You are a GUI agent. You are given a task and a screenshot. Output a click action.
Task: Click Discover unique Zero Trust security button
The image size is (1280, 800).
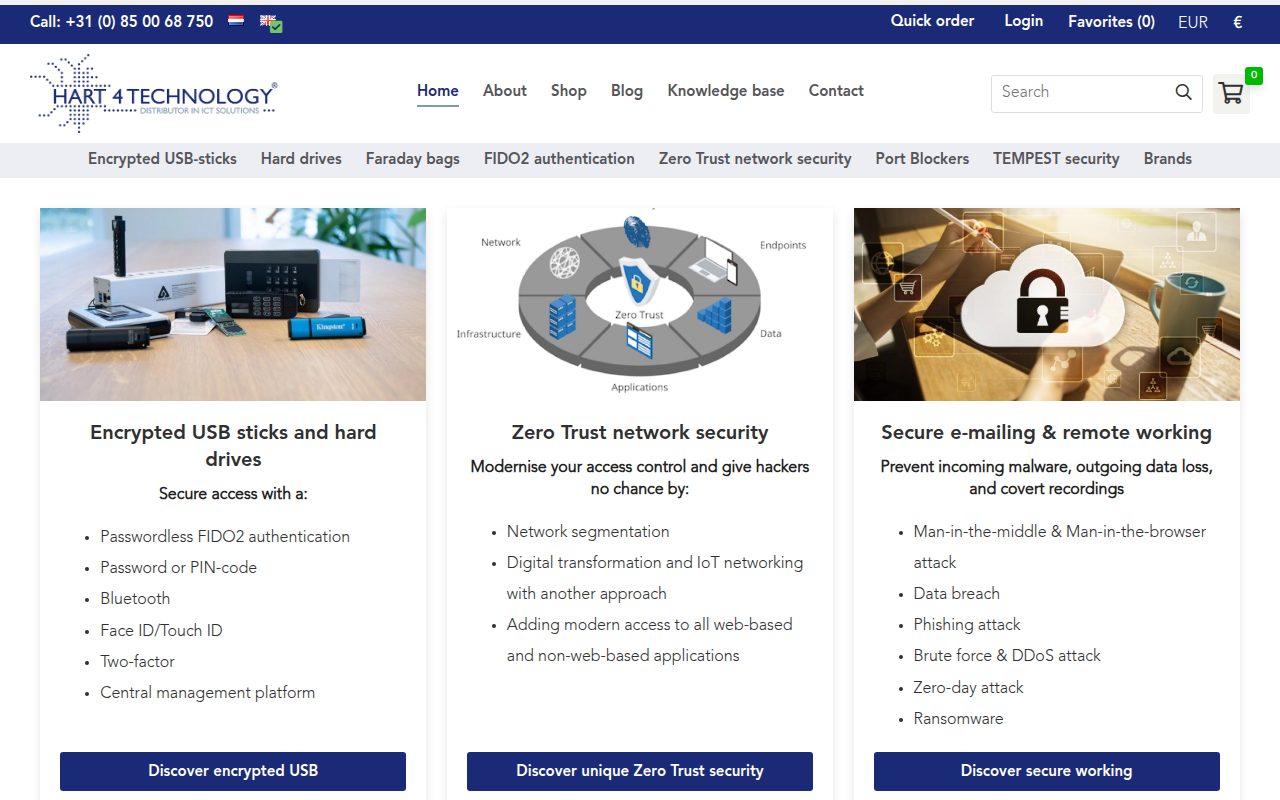point(640,771)
